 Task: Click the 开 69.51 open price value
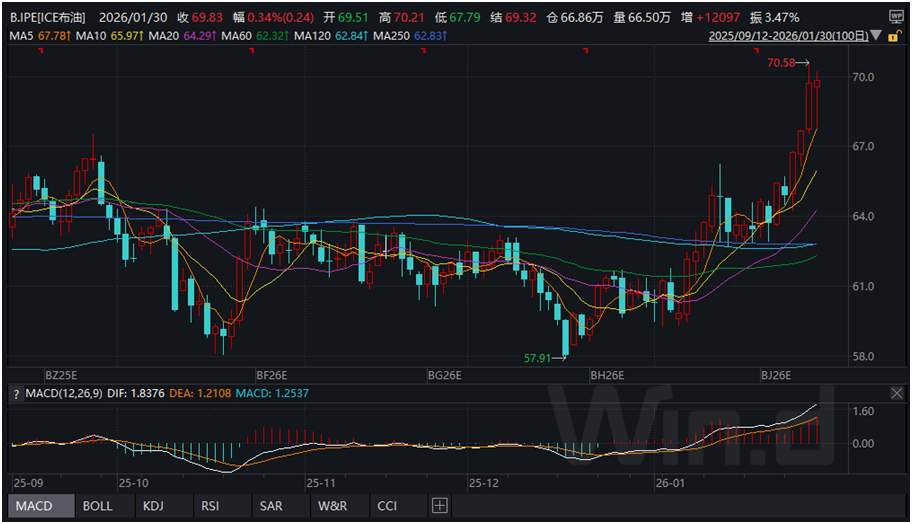(346, 17)
